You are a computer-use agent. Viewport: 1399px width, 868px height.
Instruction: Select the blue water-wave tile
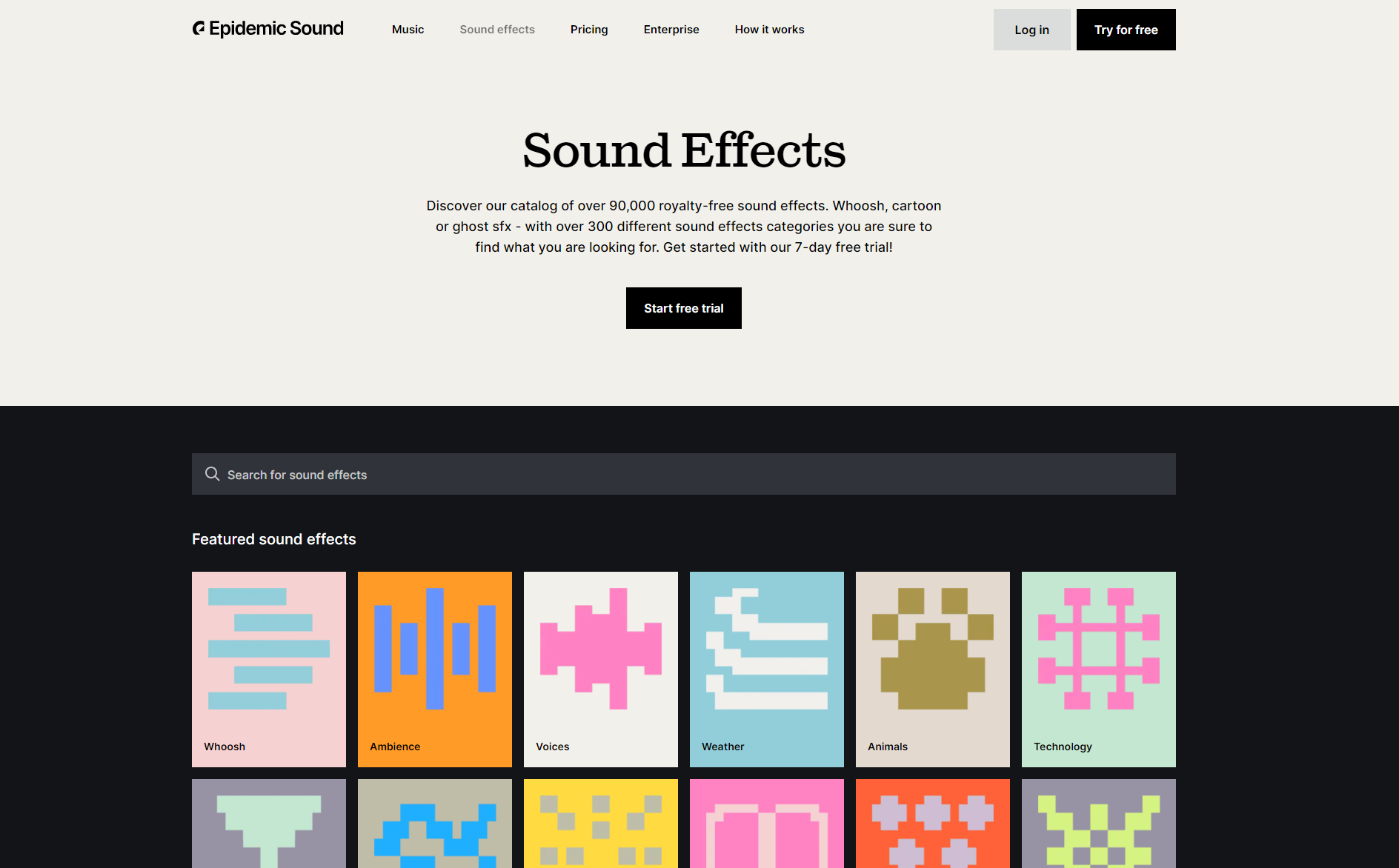434,829
